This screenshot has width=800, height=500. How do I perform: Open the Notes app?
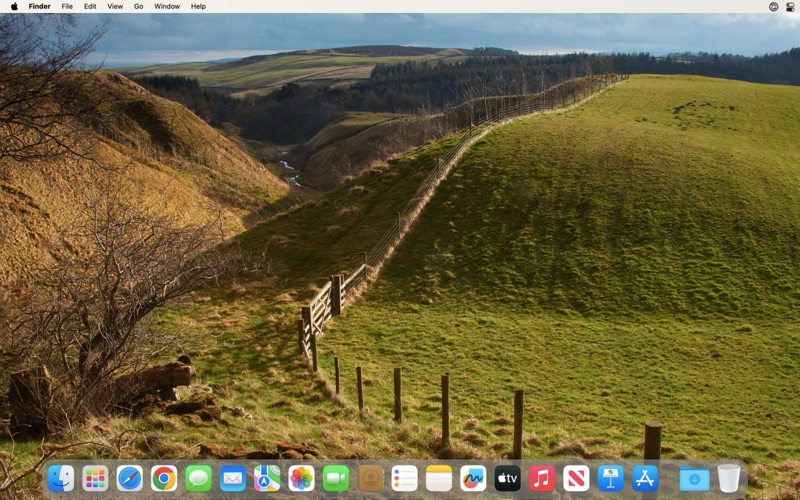coord(439,478)
